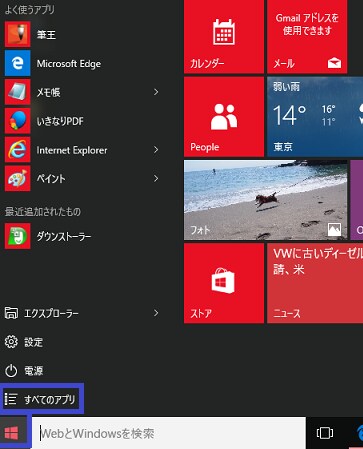The width and height of the screenshot is (363, 449).
Task: Expand the メモ帳 jump list arrow
Action: click(x=156, y=92)
